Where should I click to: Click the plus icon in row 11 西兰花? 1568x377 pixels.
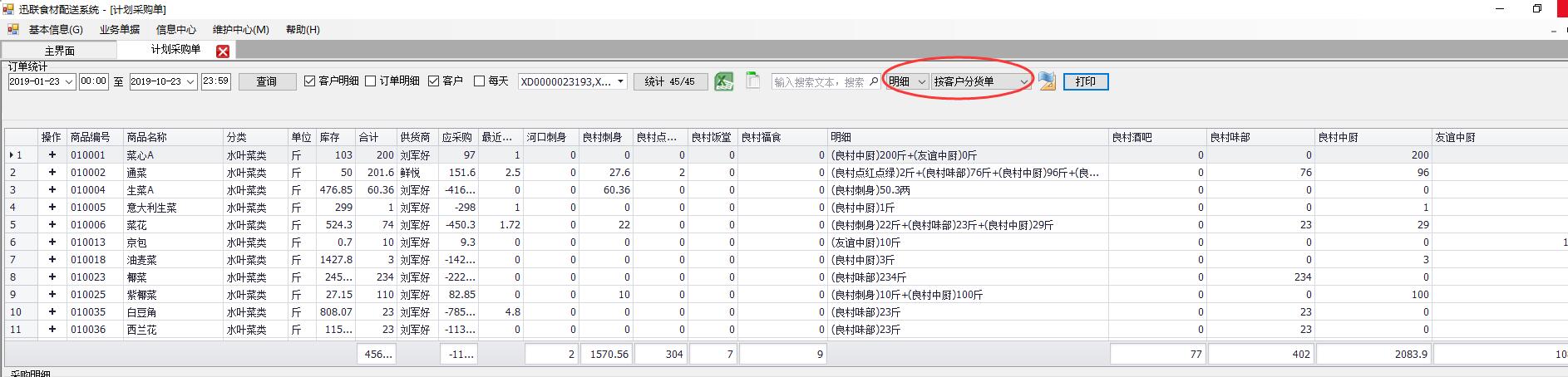coord(52,330)
